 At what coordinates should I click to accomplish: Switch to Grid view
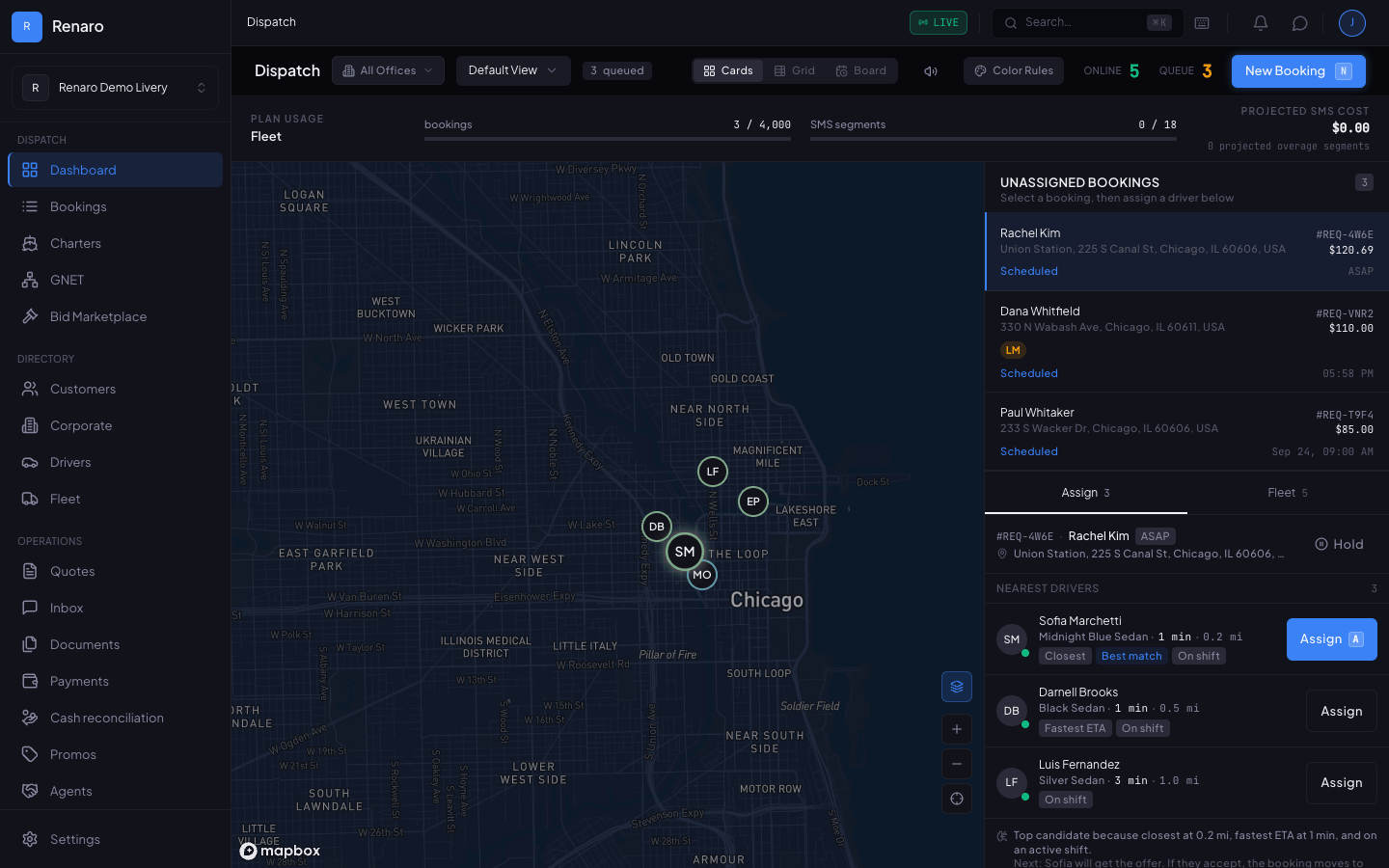[795, 70]
